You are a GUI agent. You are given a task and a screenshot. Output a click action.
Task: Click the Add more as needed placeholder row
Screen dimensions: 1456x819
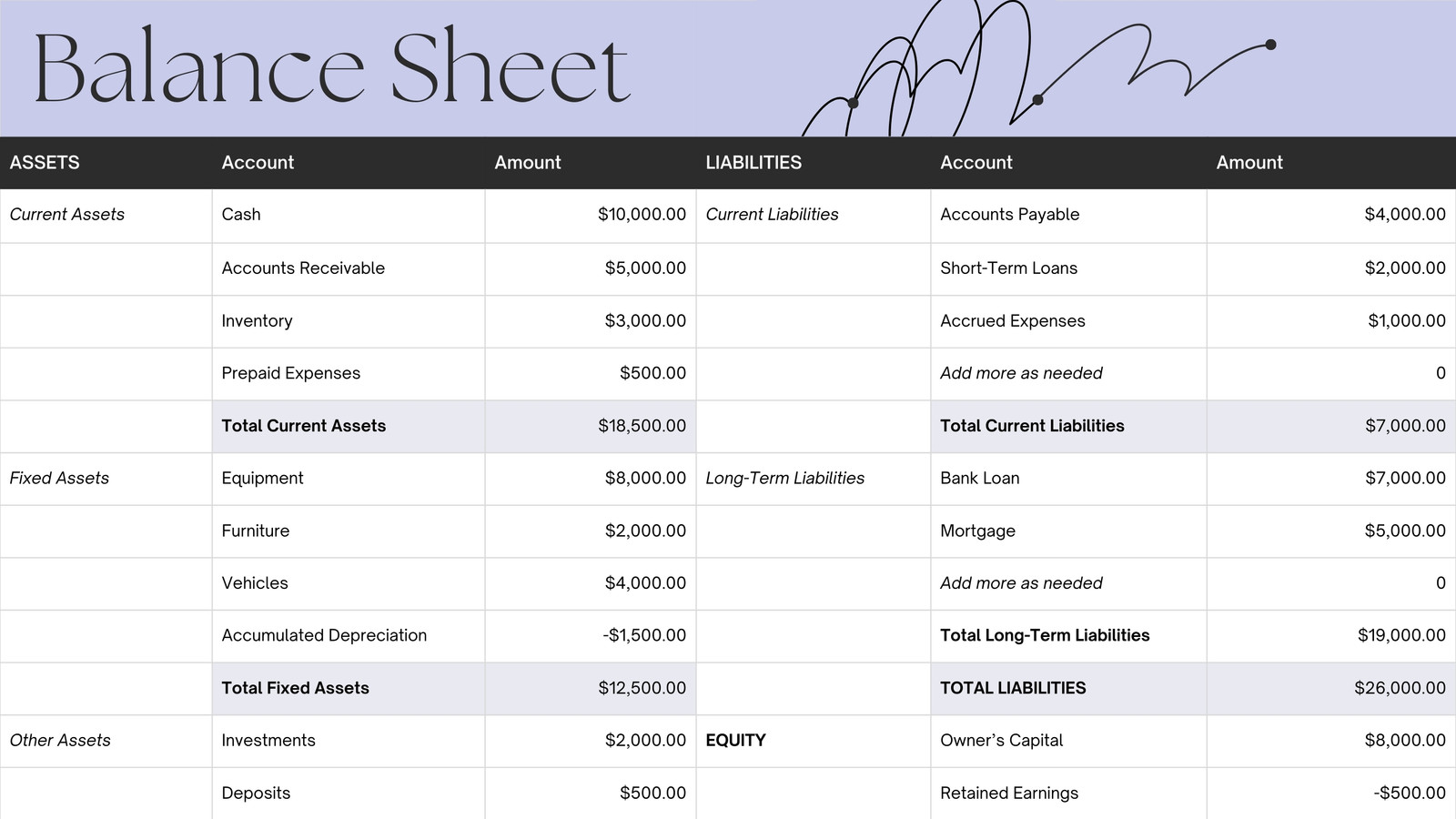coord(1020,373)
